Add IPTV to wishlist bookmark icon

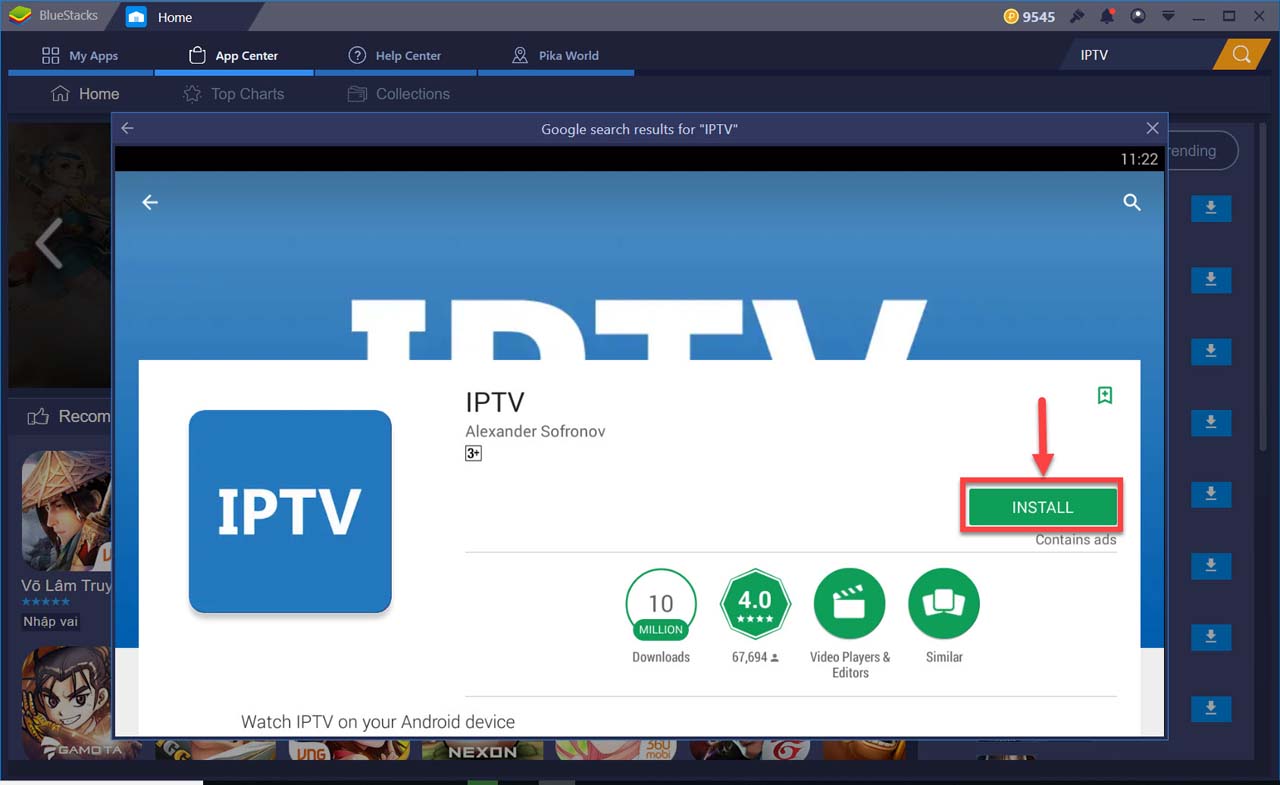click(1105, 395)
